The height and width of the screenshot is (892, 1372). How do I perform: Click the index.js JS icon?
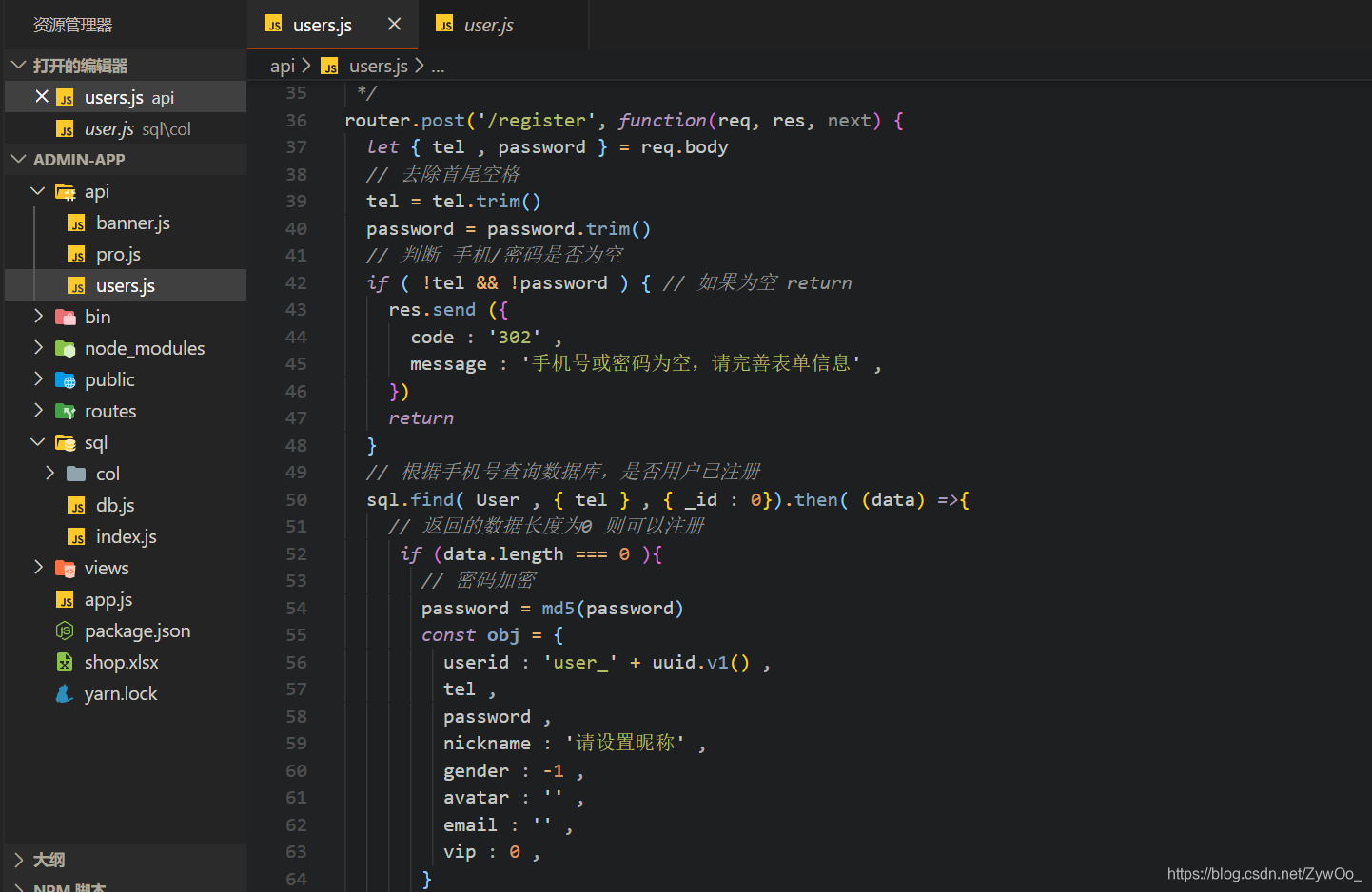click(76, 537)
